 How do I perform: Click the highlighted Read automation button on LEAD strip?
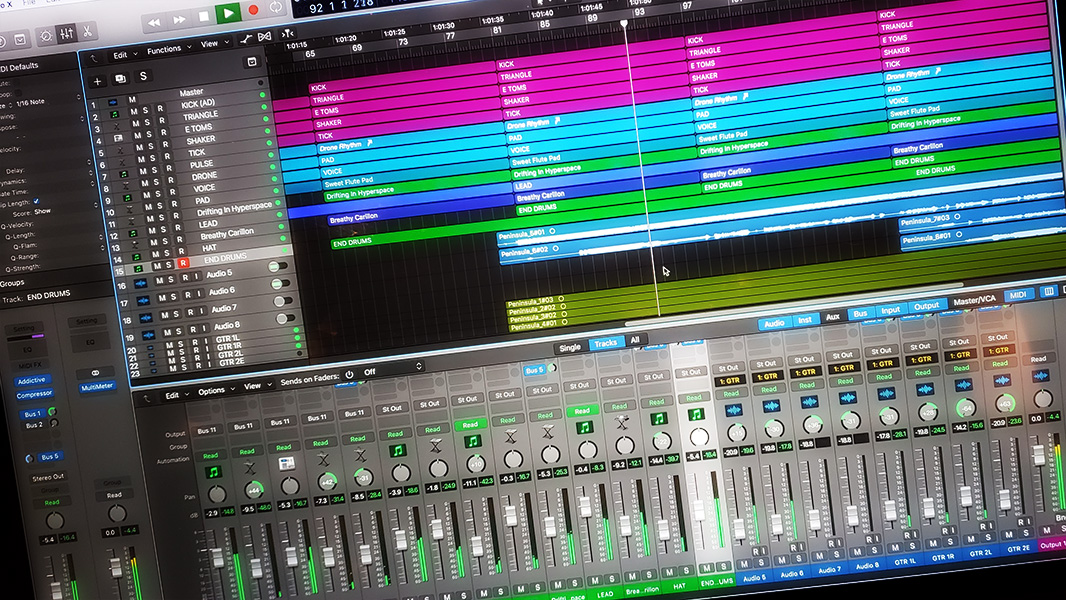point(583,411)
